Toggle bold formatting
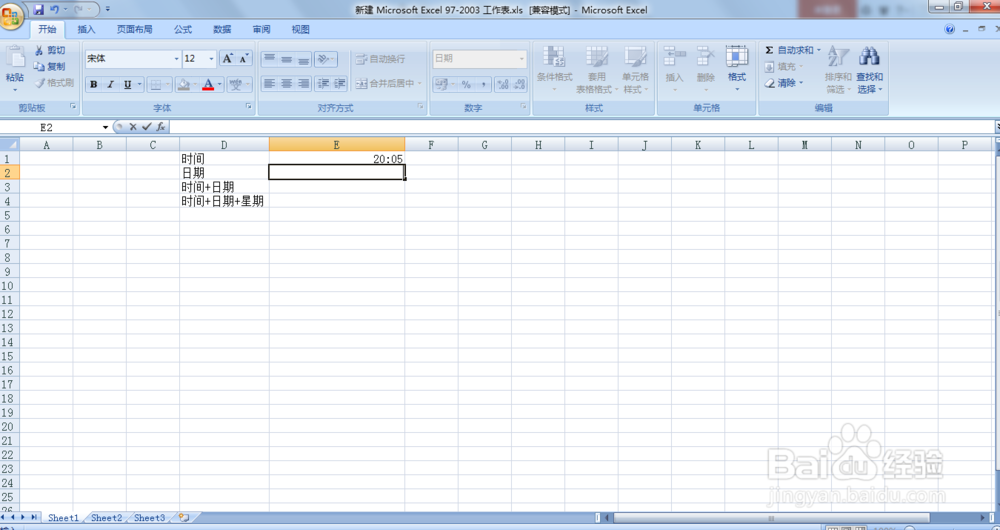 click(x=94, y=84)
